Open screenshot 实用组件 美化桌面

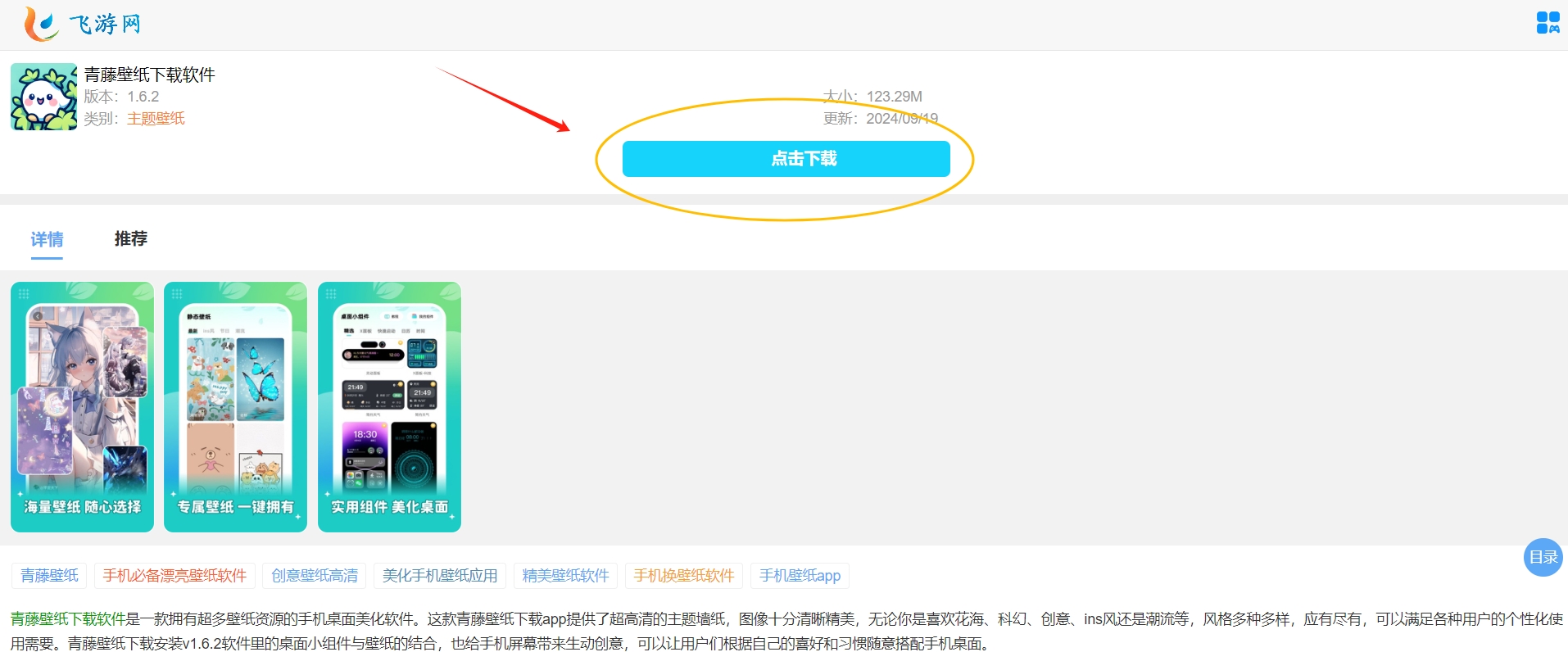coord(389,407)
